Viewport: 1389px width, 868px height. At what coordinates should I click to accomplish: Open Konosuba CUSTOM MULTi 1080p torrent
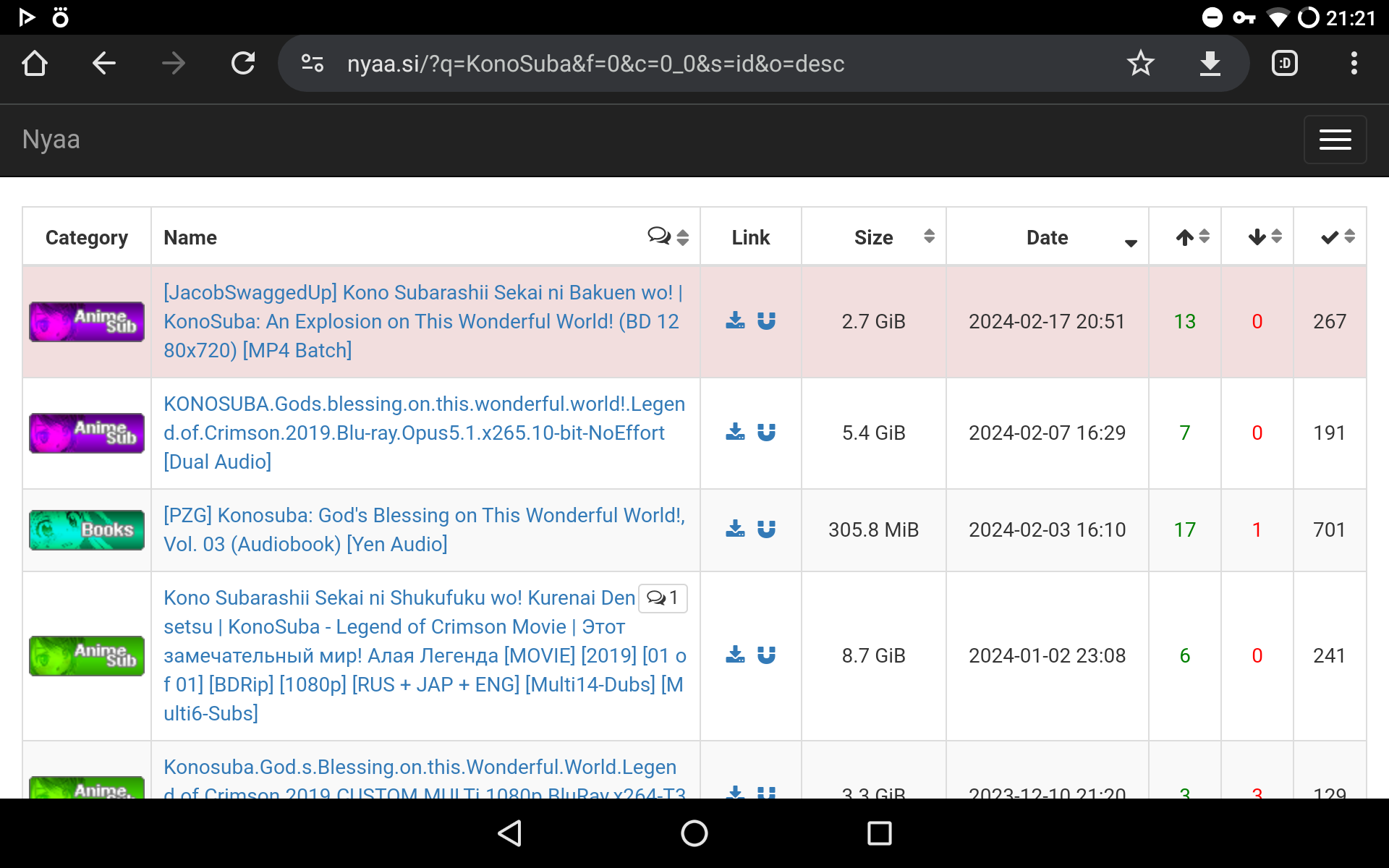click(x=424, y=780)
